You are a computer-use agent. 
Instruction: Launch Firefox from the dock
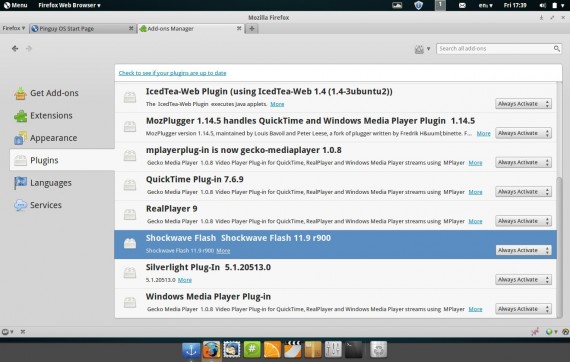click(x=211, y=350)
